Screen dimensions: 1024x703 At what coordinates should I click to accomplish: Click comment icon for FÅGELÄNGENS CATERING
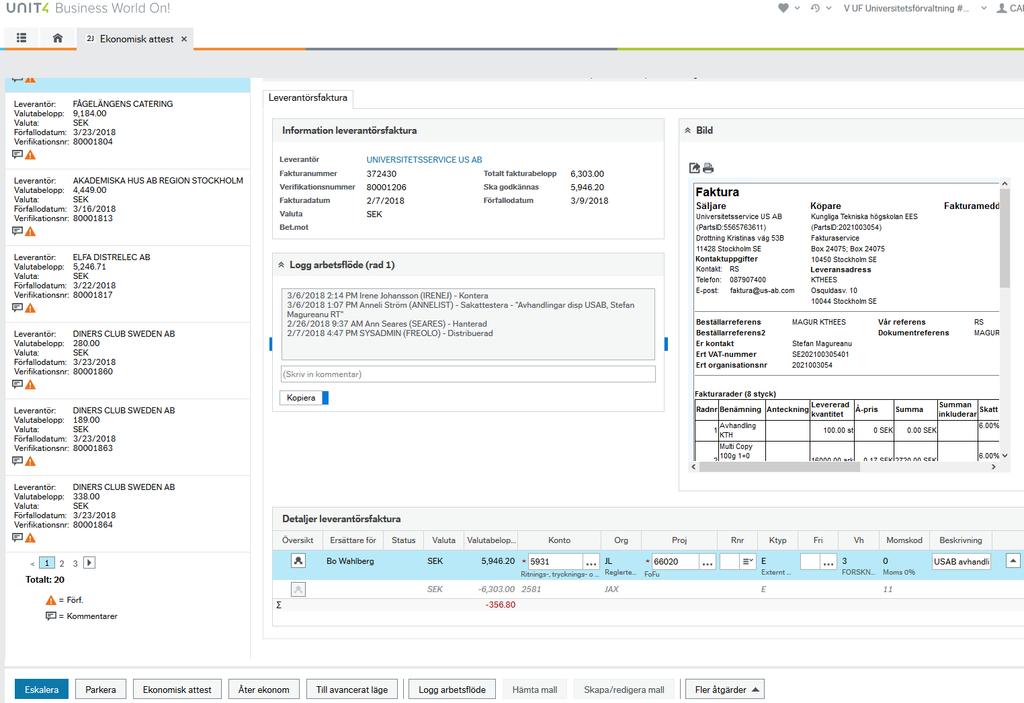[x=18, y=155]
